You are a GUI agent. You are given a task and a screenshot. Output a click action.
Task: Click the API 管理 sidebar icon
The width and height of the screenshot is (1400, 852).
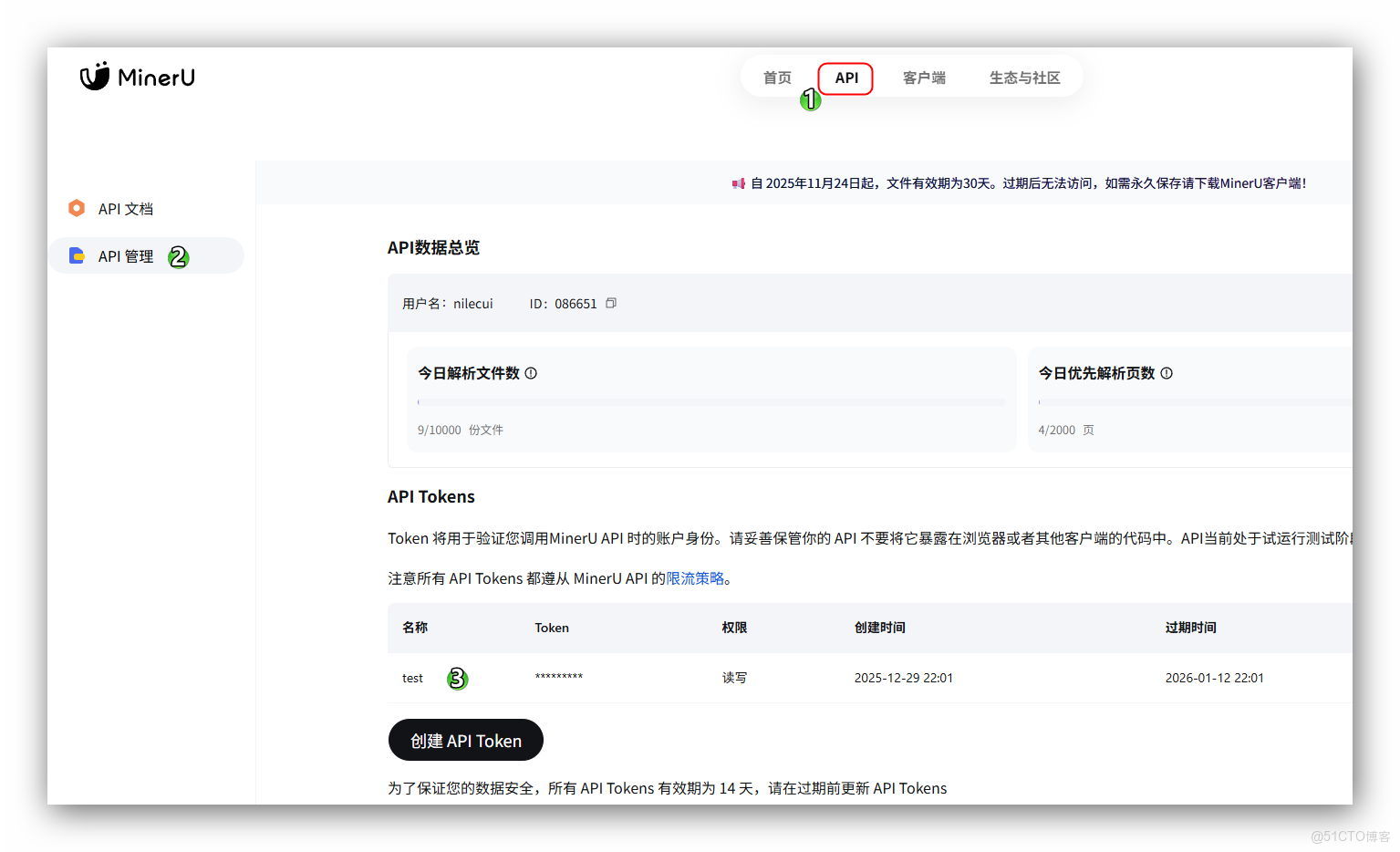click(x=77, y=255)
